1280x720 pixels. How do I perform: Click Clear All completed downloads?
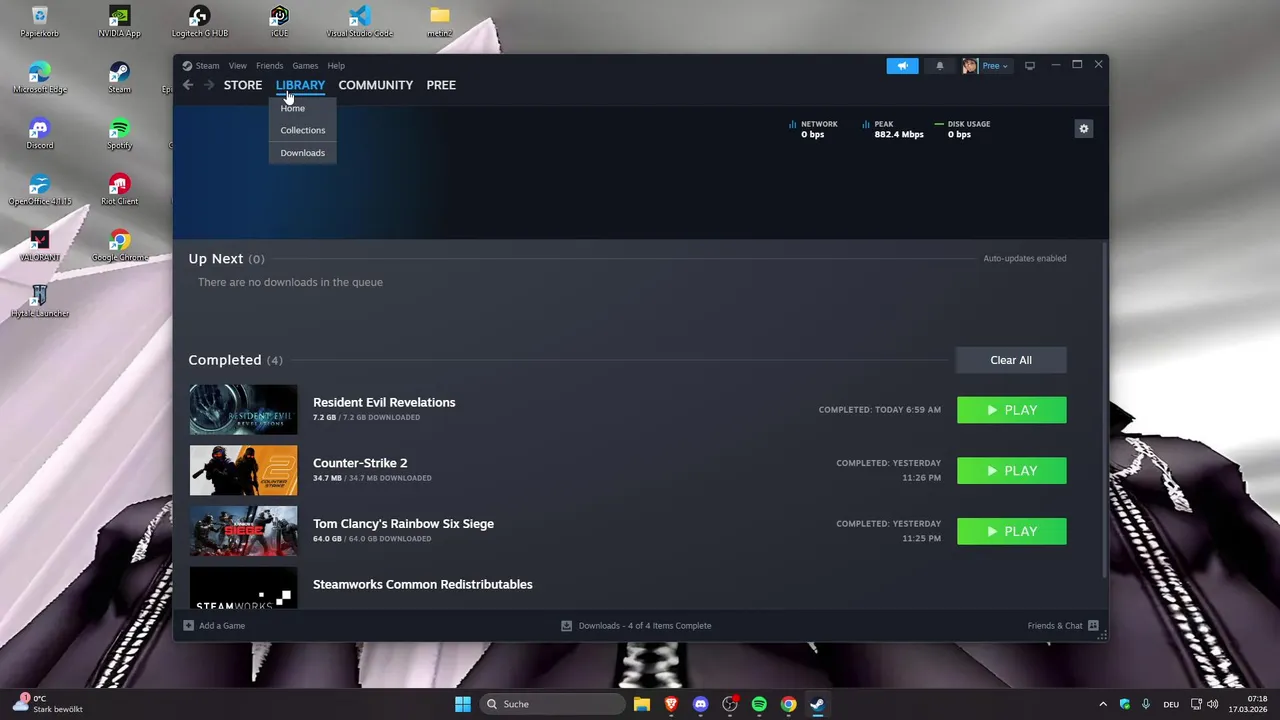(x=1011, y=360)
